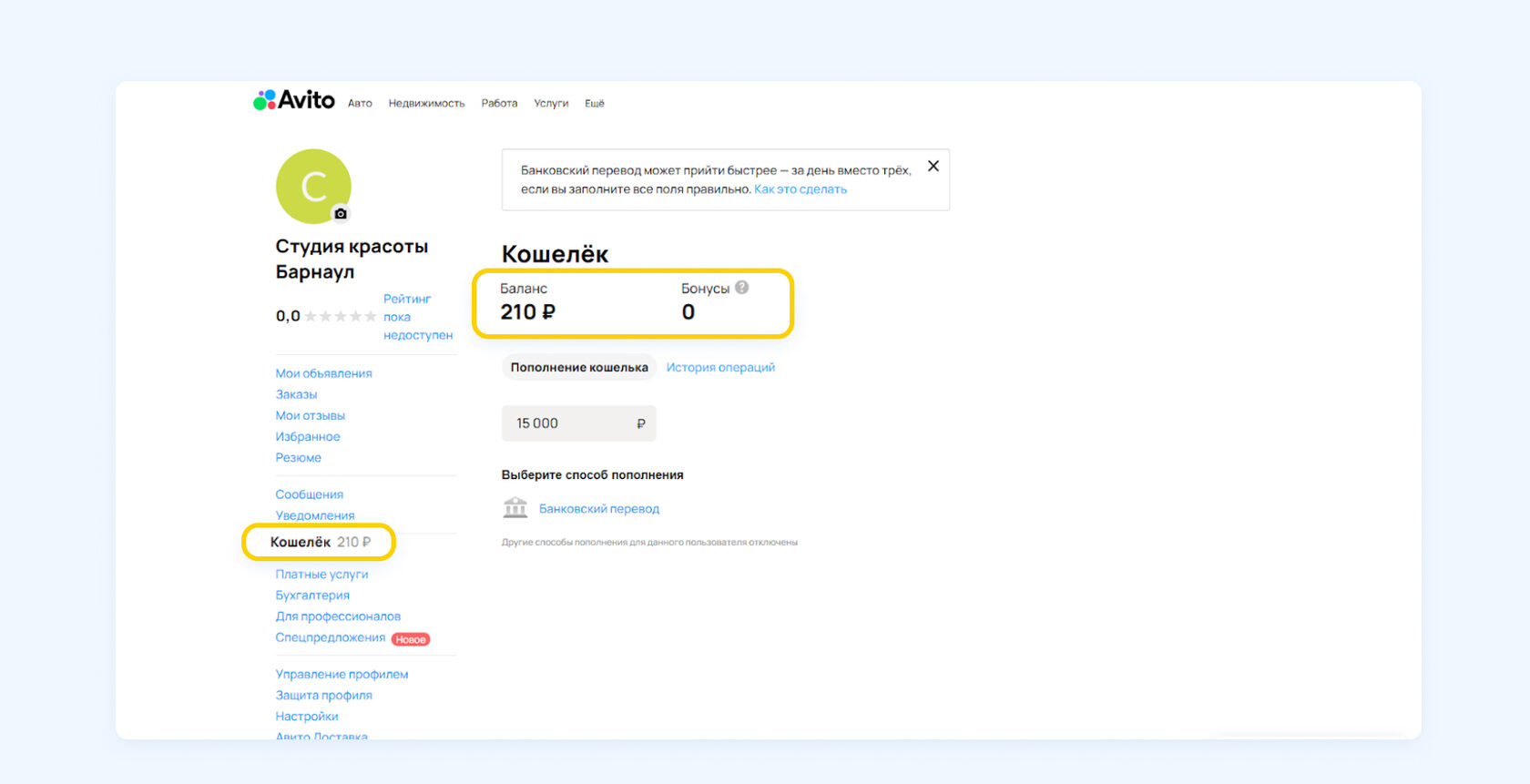Click the Бонусы label
This screenshot has width=1530, height=784.
[706, 289]
